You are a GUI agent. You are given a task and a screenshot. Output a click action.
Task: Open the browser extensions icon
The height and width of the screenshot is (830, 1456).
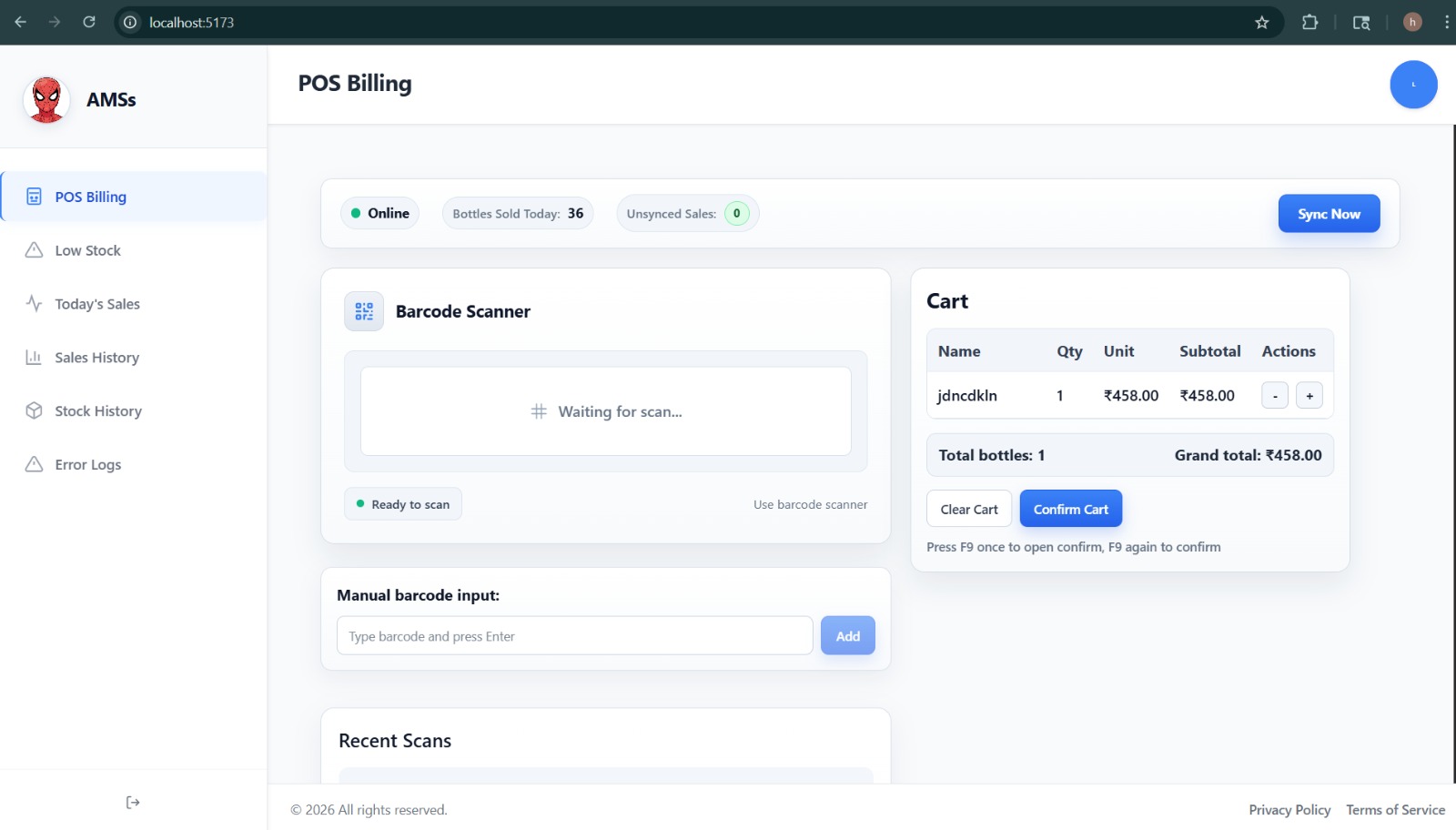(1309, 23)
